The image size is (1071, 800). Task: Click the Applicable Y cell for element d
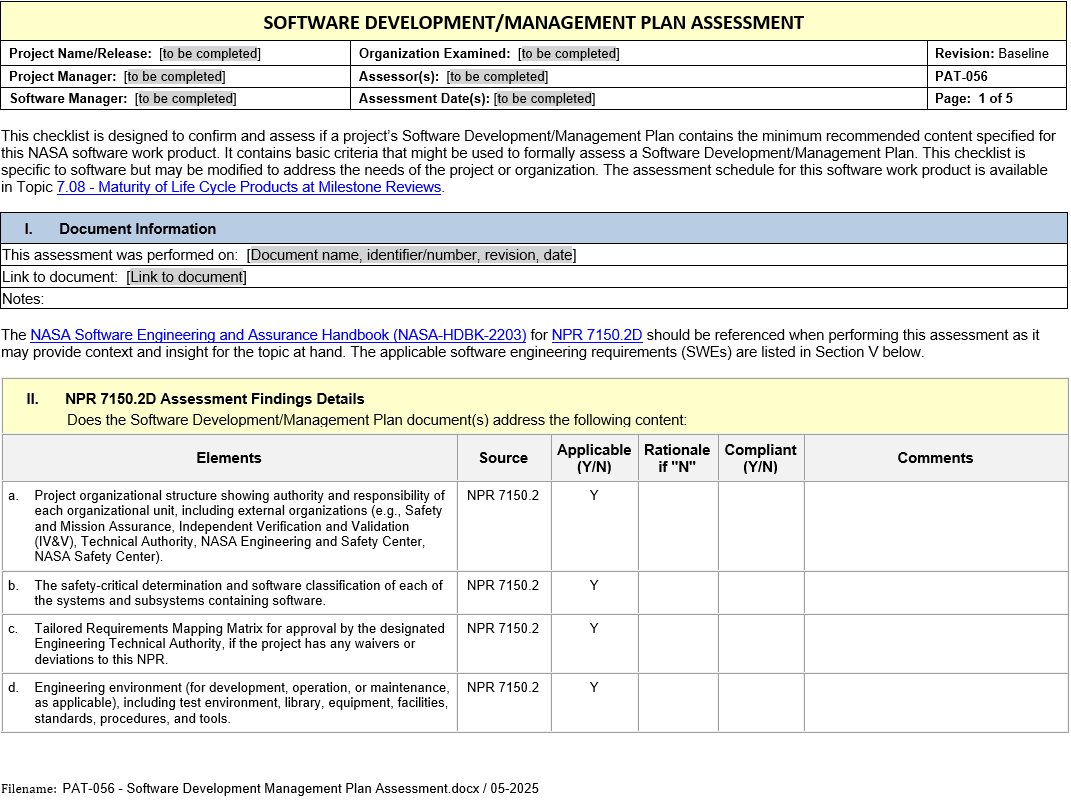(x=594, y=688)
